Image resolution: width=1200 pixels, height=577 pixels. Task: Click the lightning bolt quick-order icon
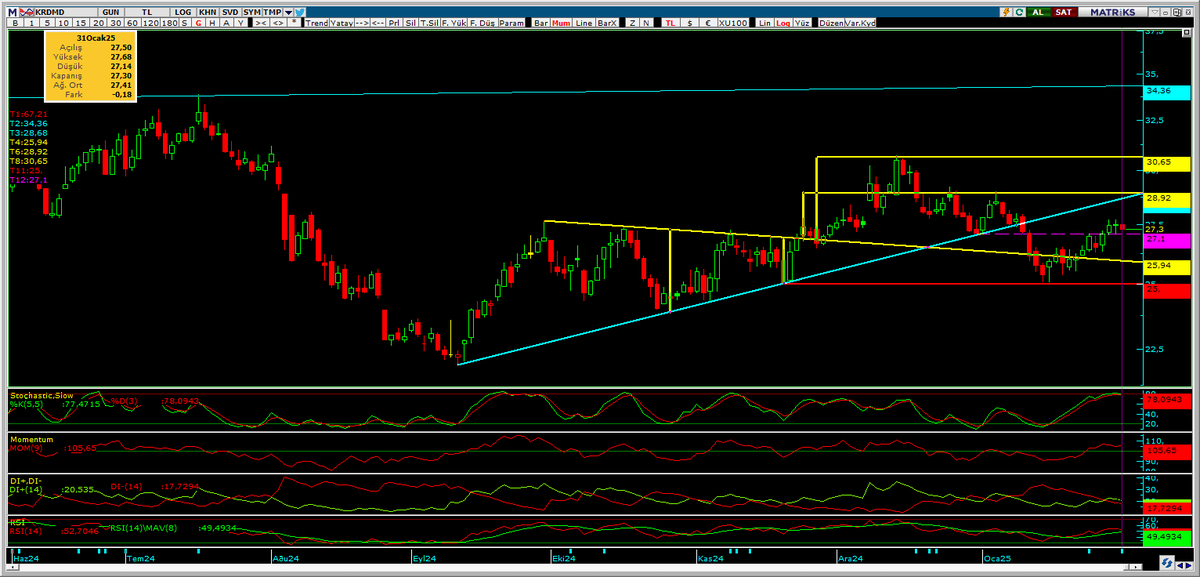point(1006,12)
